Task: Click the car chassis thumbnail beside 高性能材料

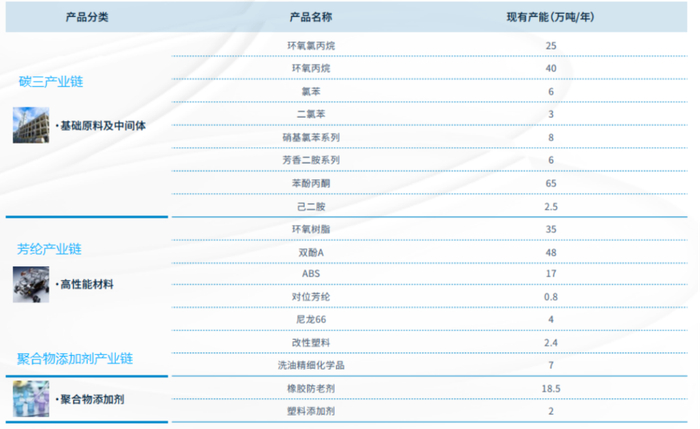Action: tap(31, 284)
